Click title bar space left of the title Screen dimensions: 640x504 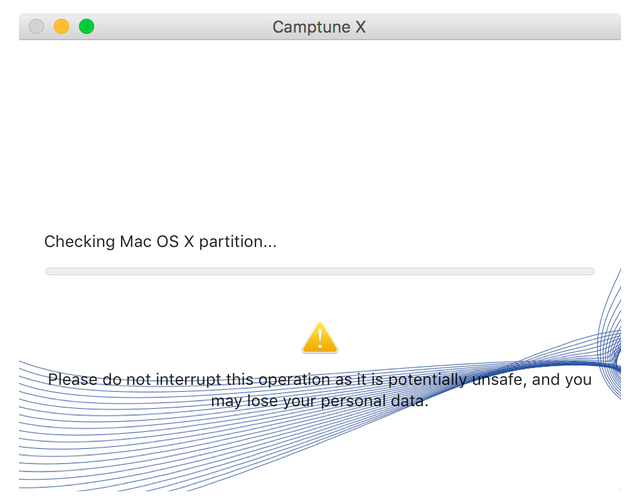180,27
